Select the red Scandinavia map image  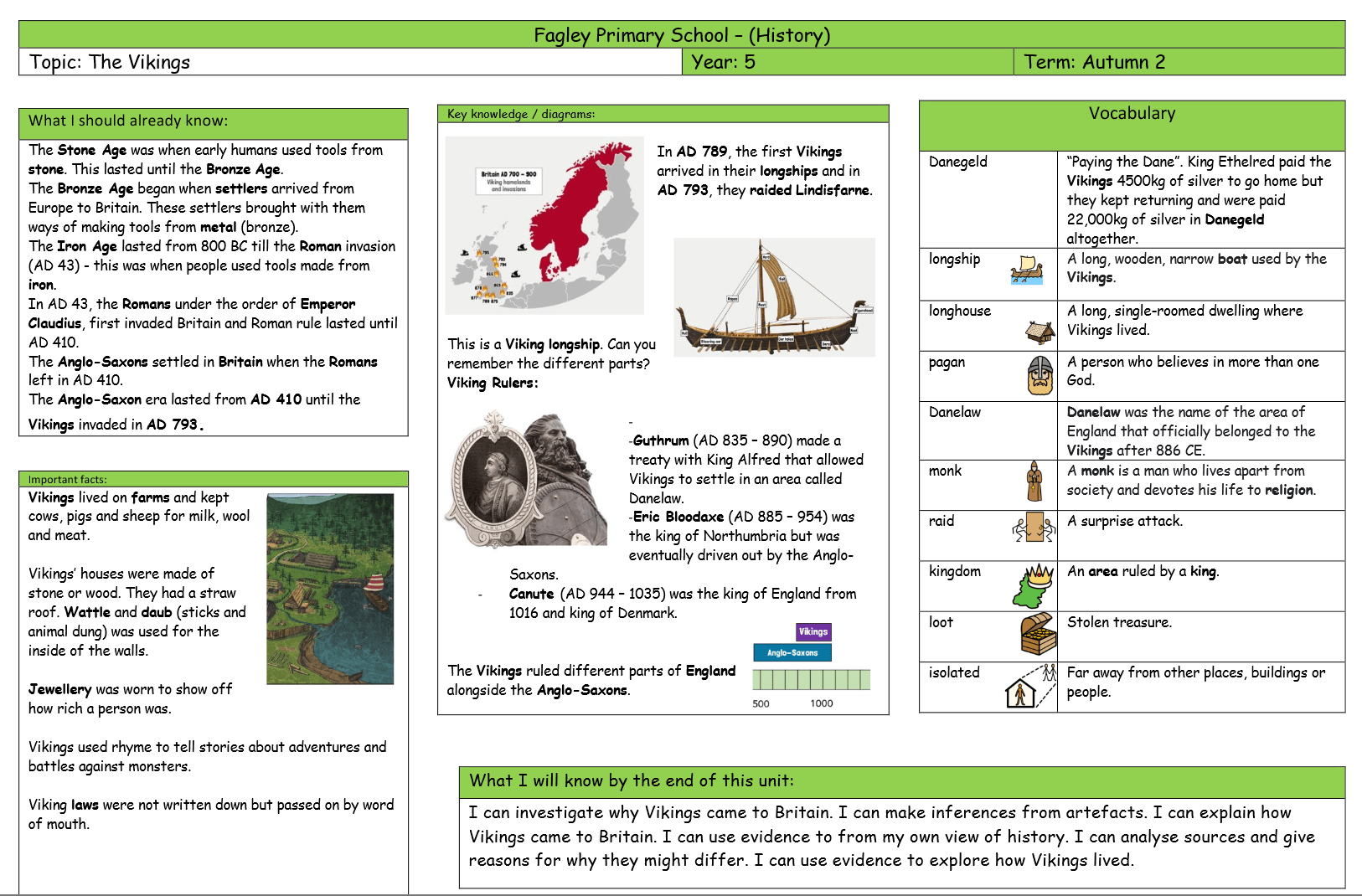click(544, 226)
